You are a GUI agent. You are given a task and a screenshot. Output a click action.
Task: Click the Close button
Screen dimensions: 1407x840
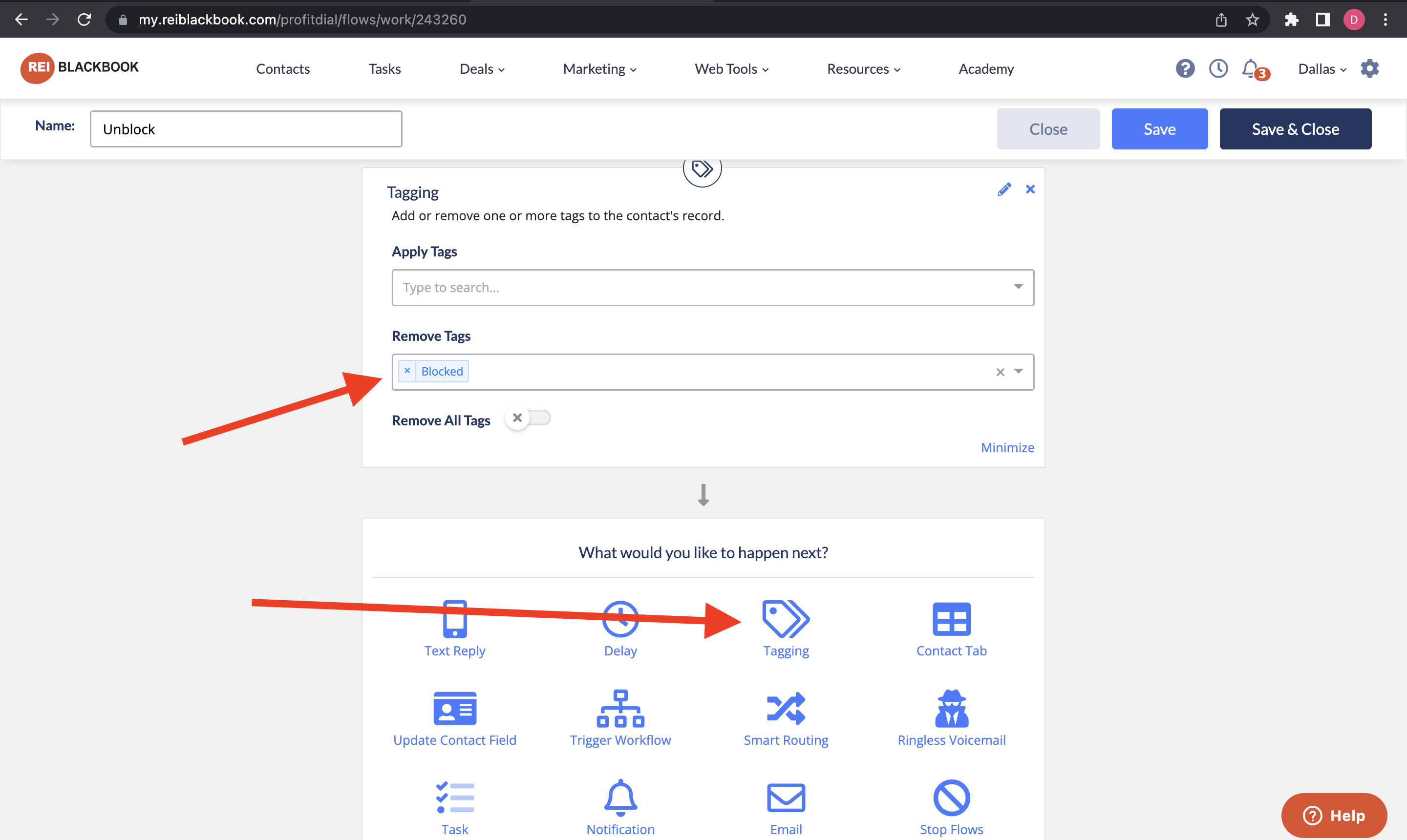click(x=1048, y=129)
